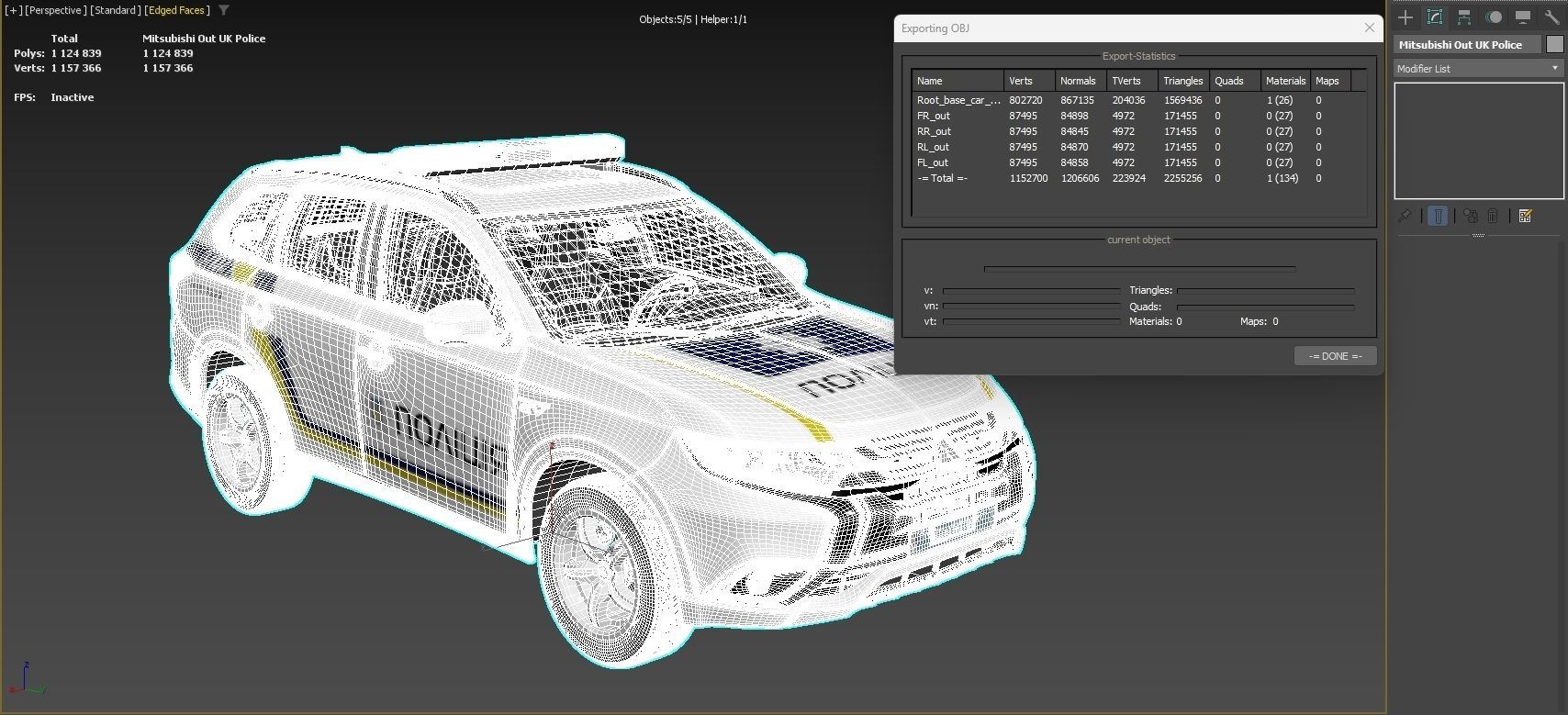The image size is (1568, 715).
Task: Open the Perspective viewport menu
Action: [57, 10]
